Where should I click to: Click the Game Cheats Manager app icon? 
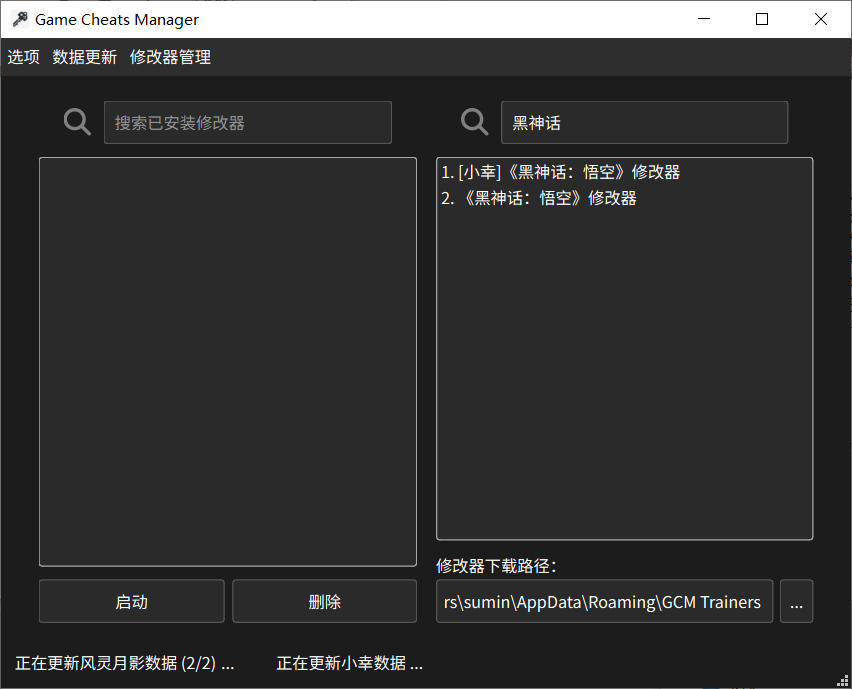point(20,19)
